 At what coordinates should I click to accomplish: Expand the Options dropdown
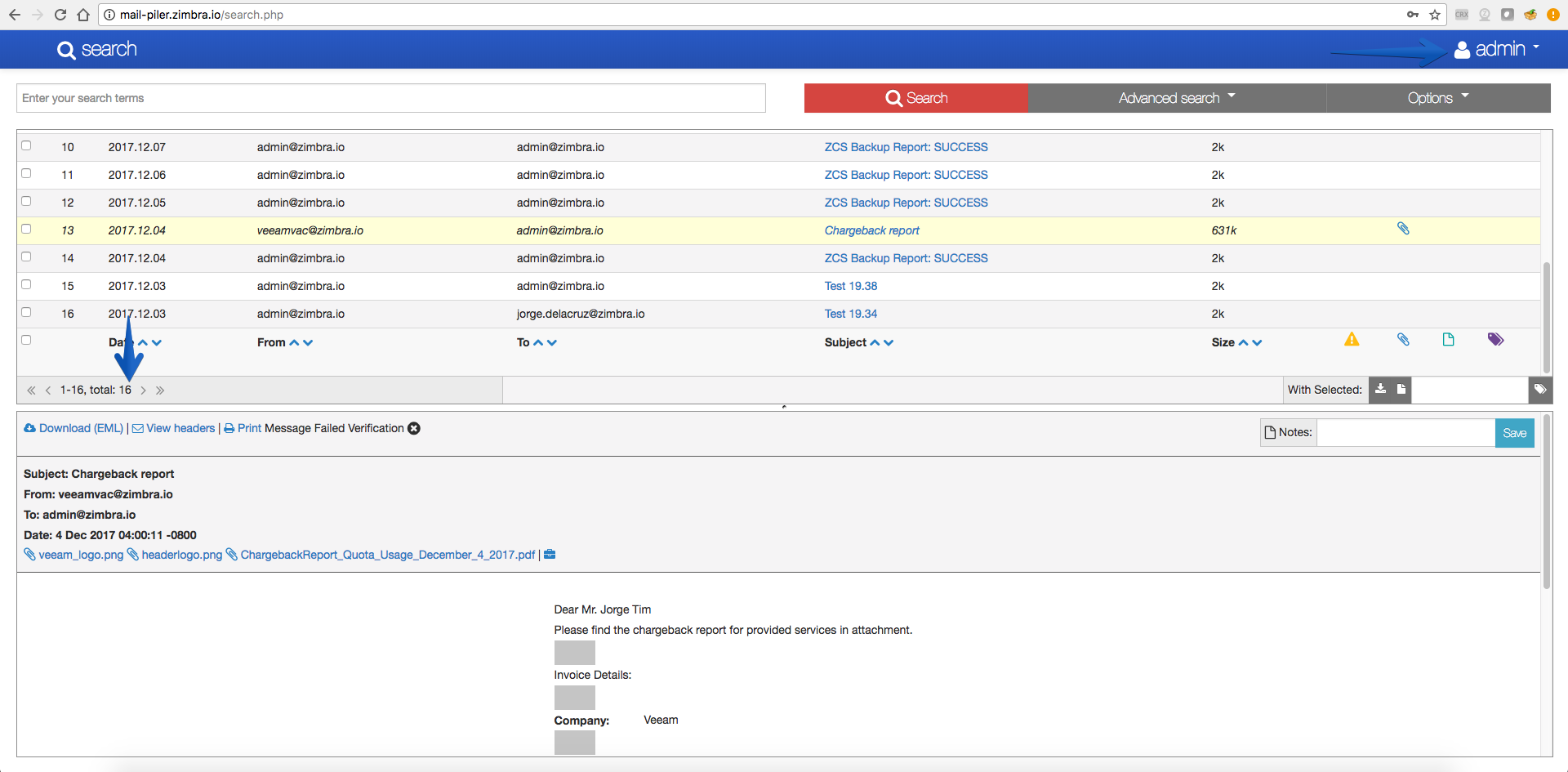1438,98
